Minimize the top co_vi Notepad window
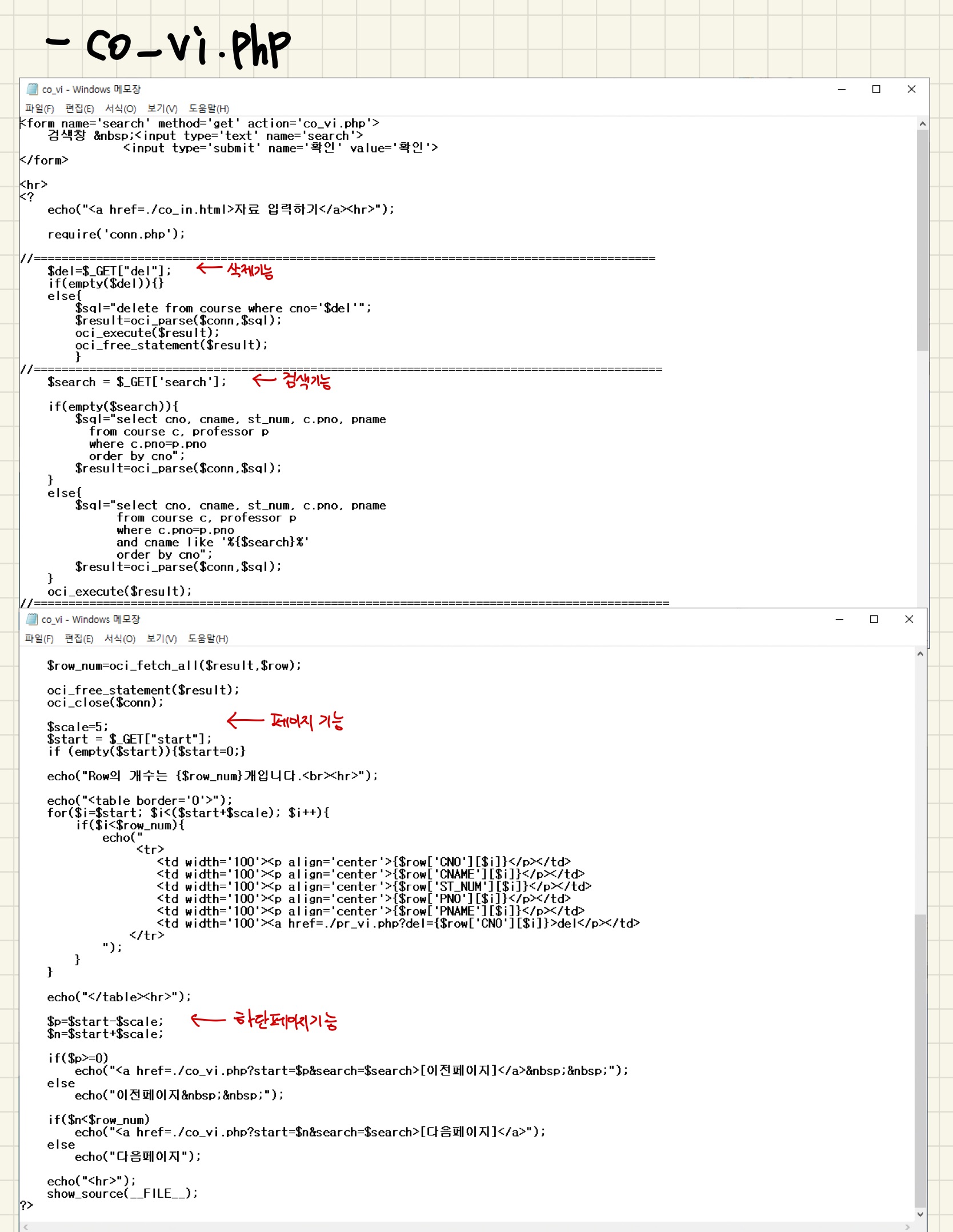Viewport: 953px width, 1232px height. (x=842, y=89)
